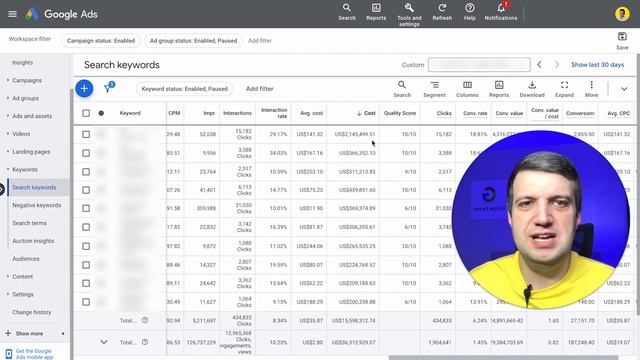Select row with cost US$511,213.83

pos(86,172)
